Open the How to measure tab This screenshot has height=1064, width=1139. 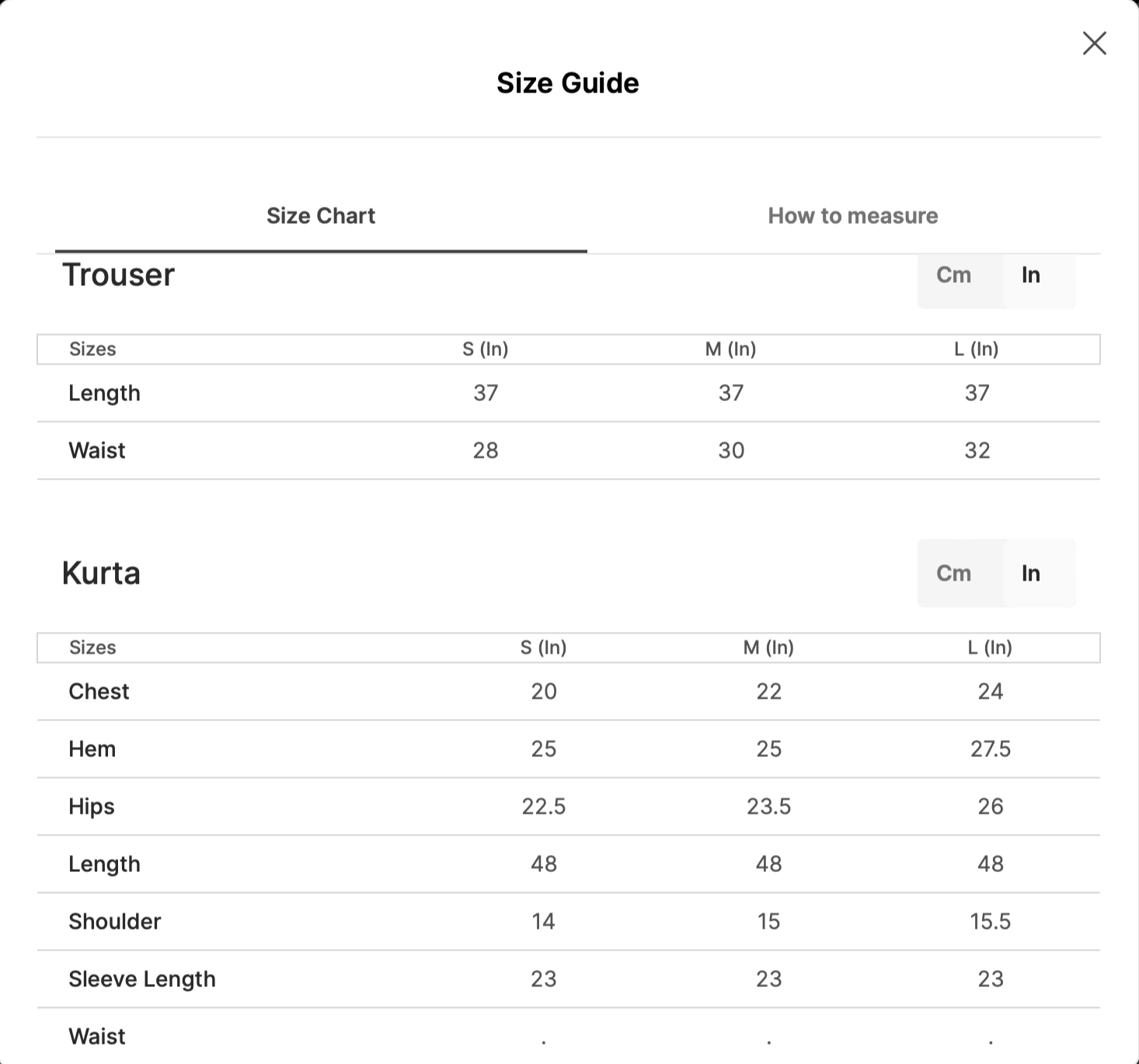click(x=852, y=216)
